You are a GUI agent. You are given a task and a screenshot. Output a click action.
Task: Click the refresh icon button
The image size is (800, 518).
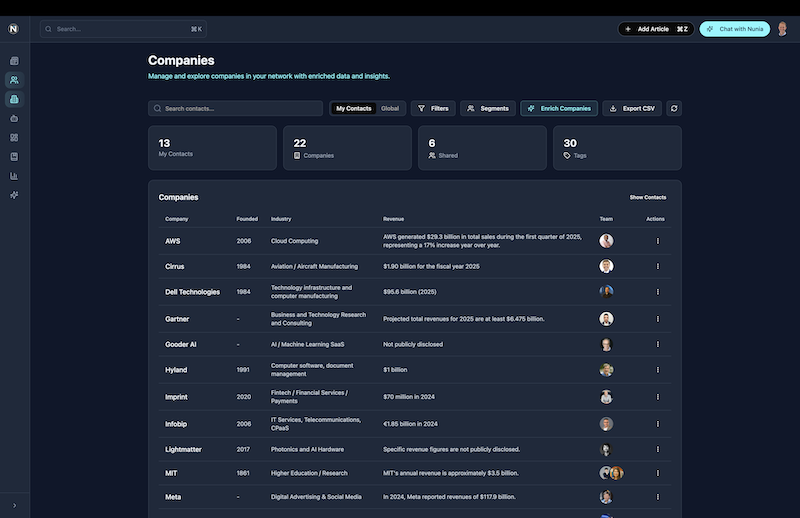point(674,108)
